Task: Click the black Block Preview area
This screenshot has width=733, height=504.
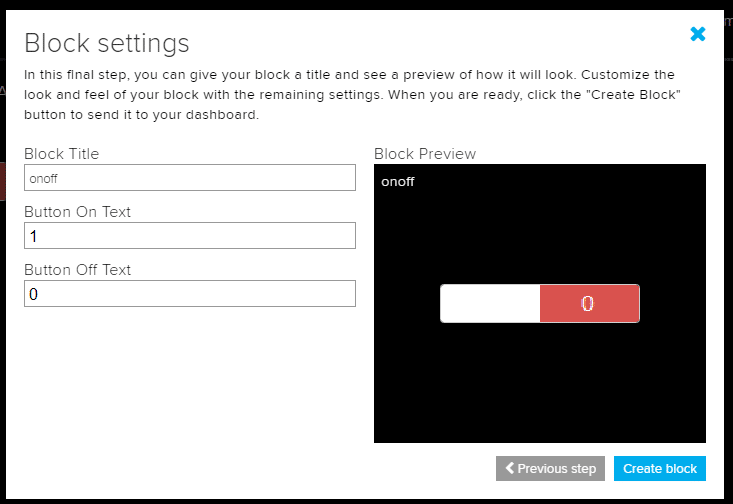Action: 540,390
